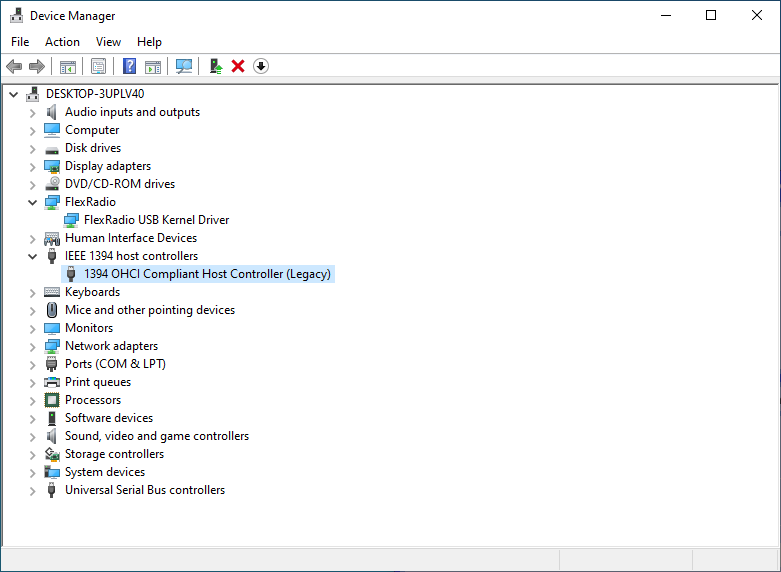781x572 pixels.
Task: Click the Show/Hide Action Pane icon
Action: [x=153, y=66]
